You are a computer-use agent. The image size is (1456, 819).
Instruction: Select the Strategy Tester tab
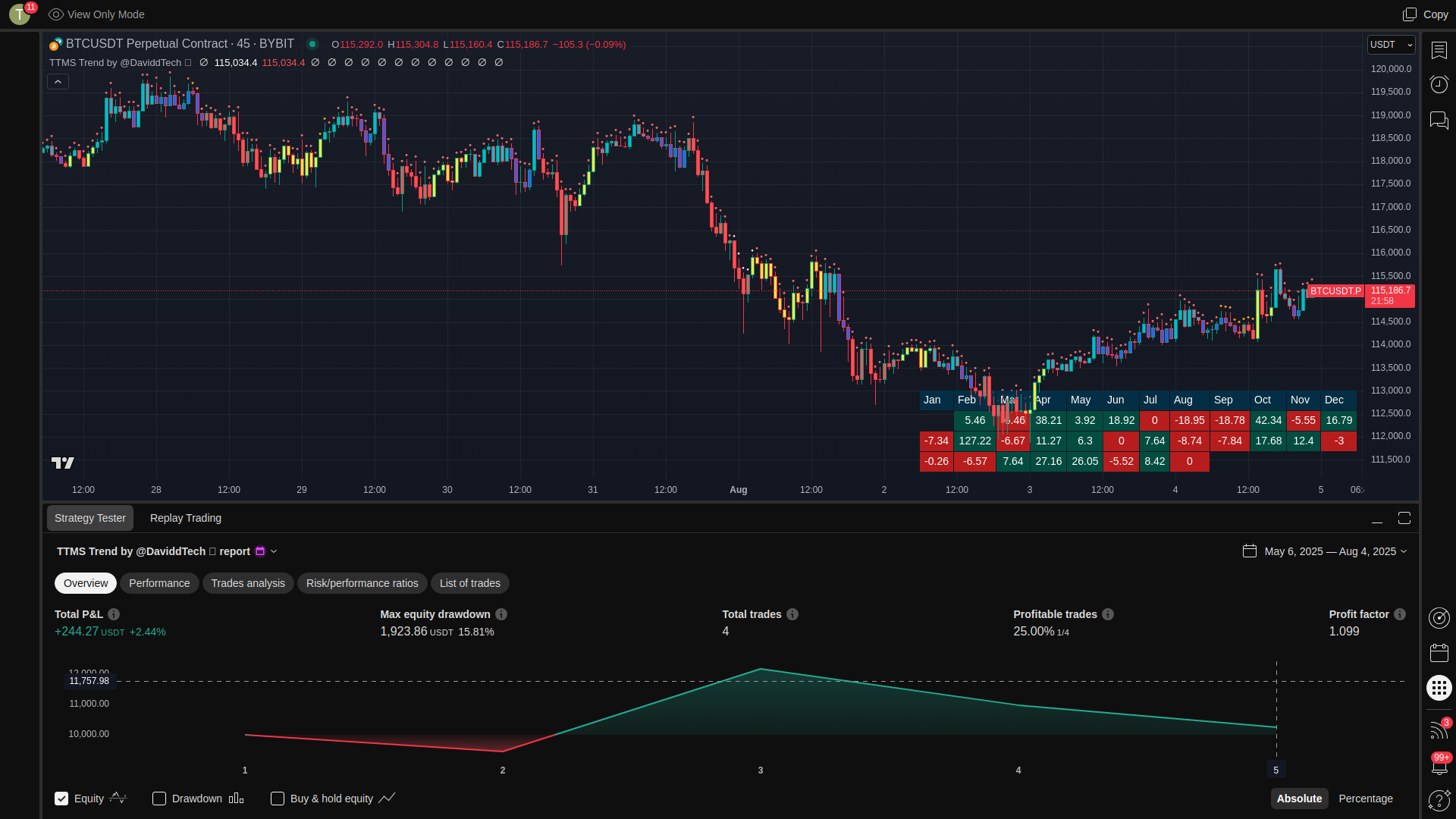(90, 518)
